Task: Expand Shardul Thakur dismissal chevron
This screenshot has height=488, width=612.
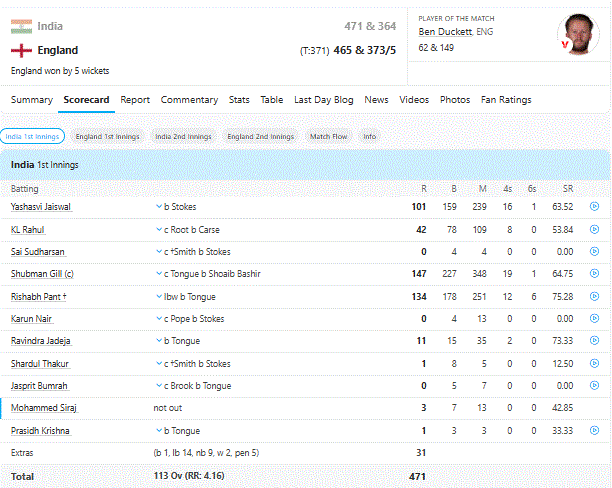Action: point(159,363)
